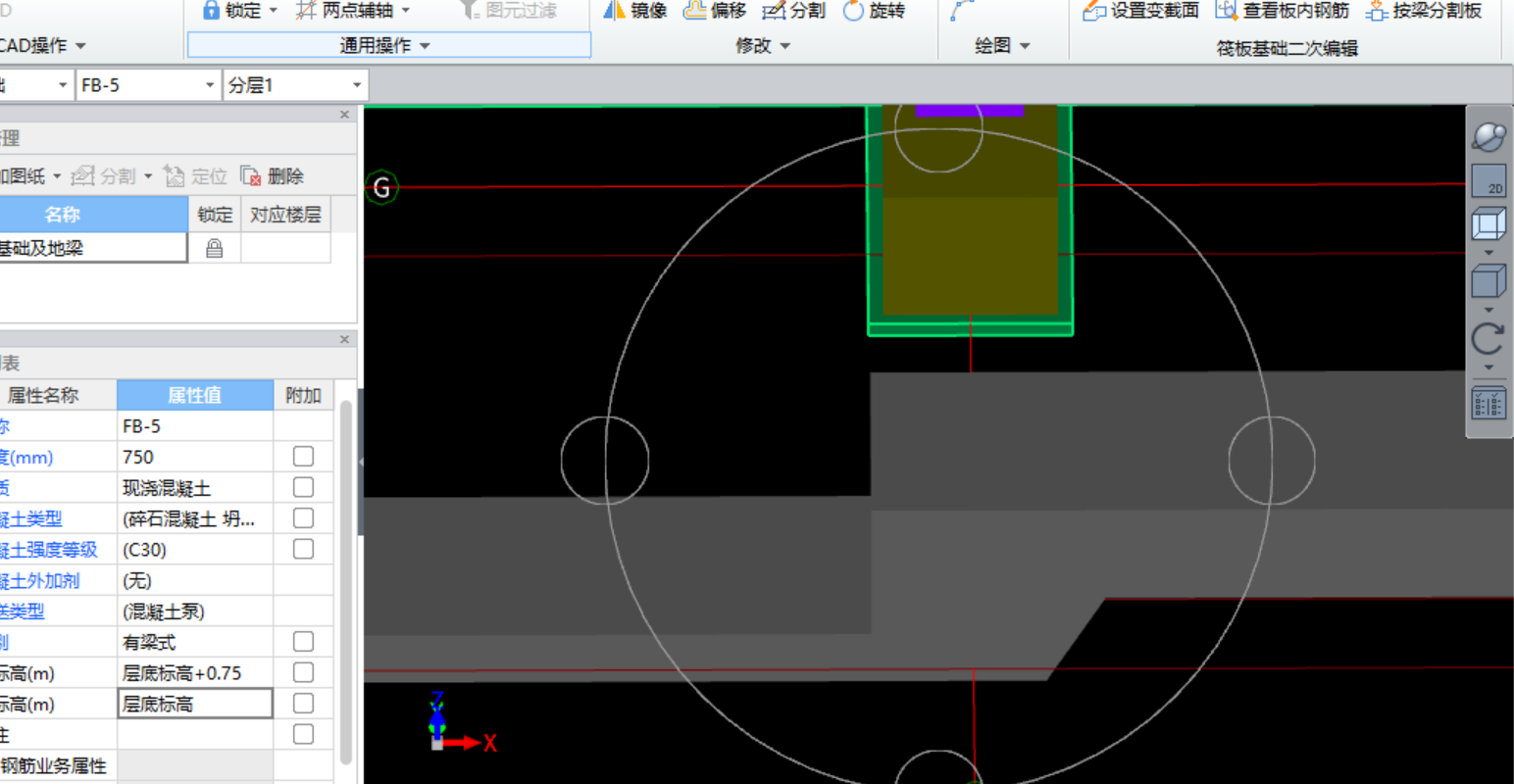Select the polyline draw tool above 绘图
This screenshot has width=1514, height=784.
(x=962, y=11)
